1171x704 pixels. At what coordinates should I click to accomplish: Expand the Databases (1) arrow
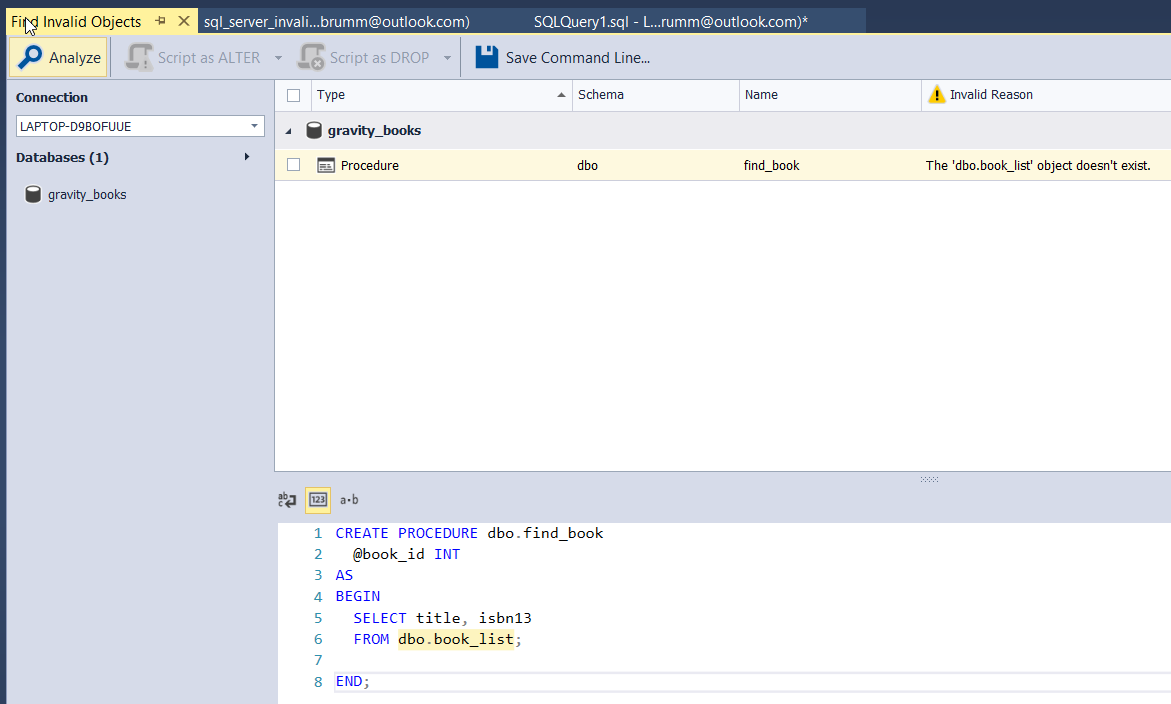point(247,157)
